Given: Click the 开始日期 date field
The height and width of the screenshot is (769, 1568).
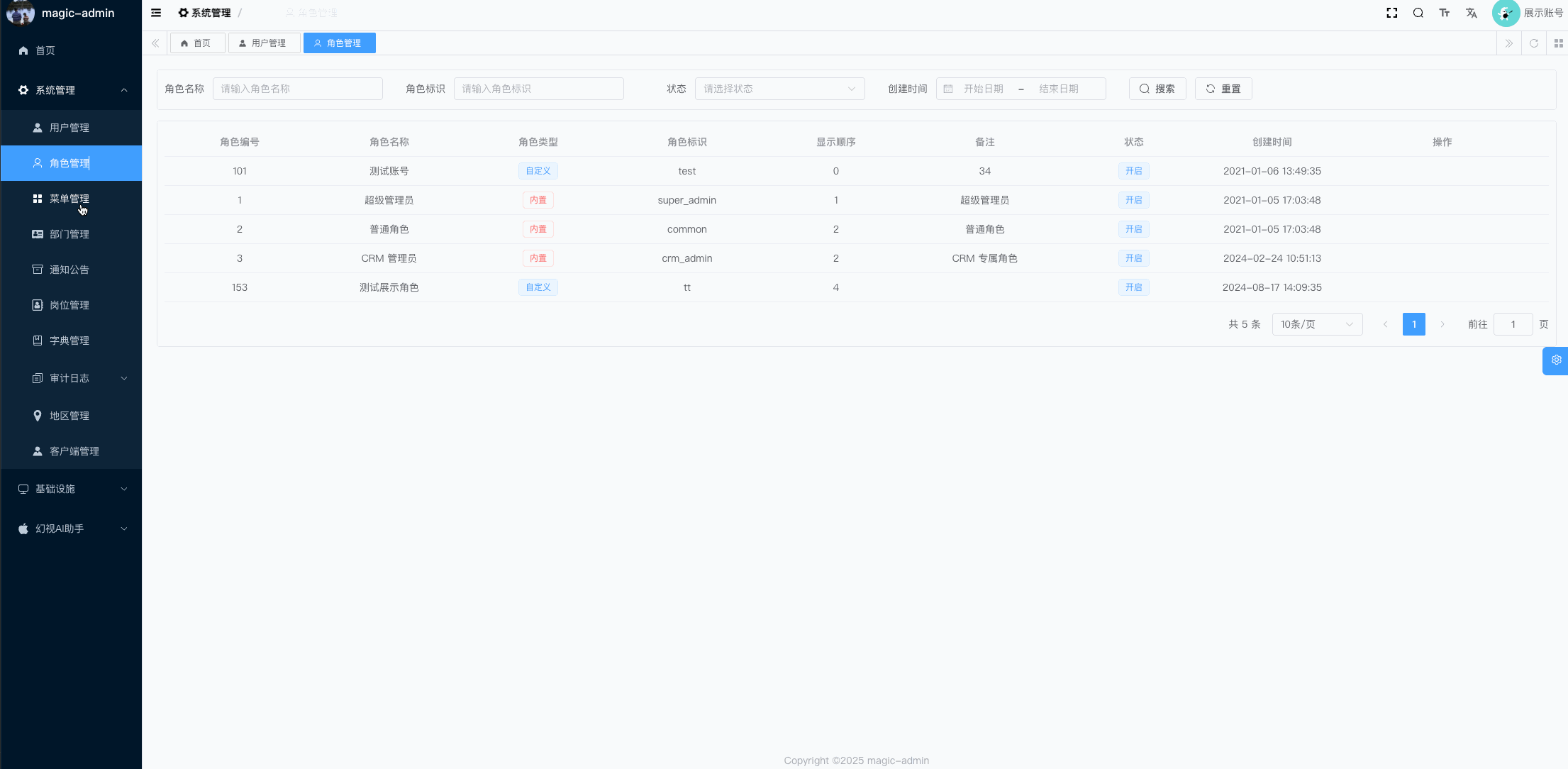Looking at the screenshot, I should (x=983, y=89).
